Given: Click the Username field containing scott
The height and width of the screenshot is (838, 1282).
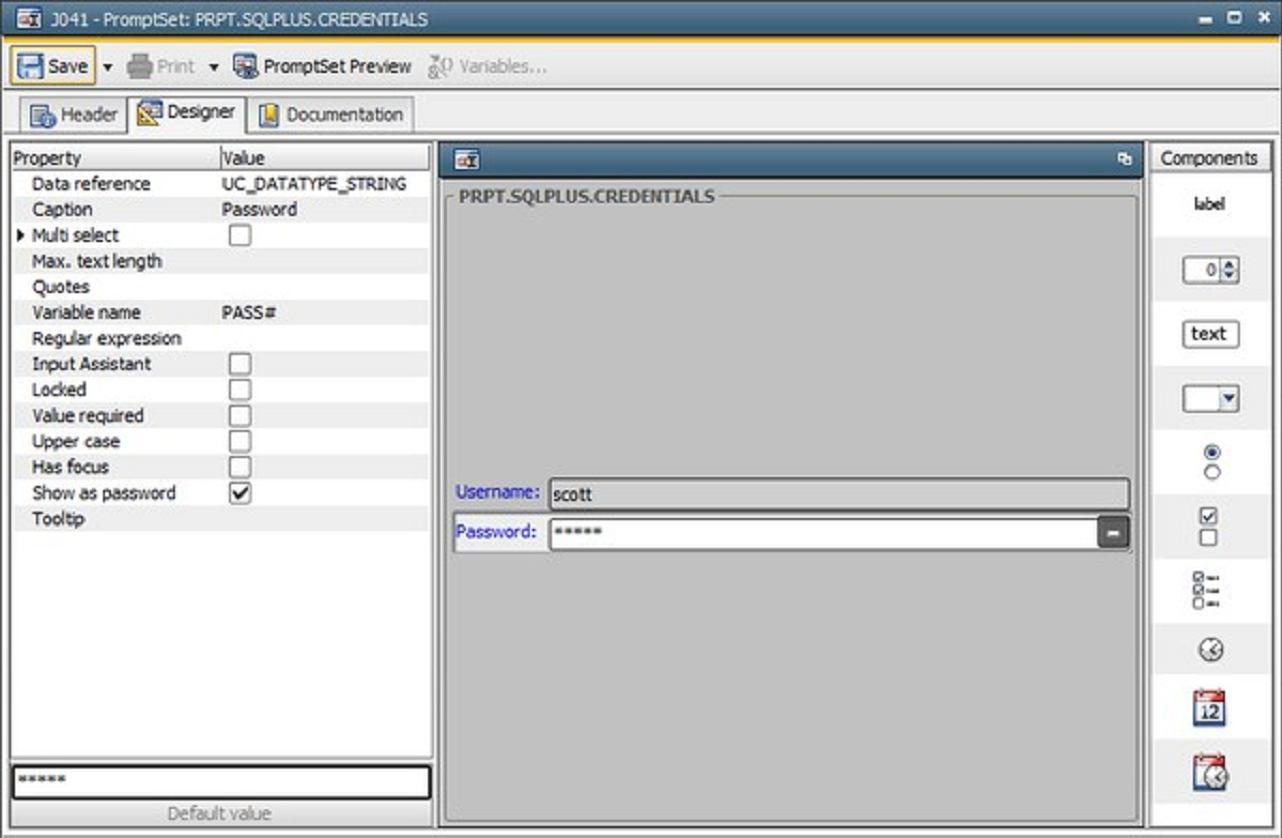Looking at the screenshot, I should coord(839,494).
